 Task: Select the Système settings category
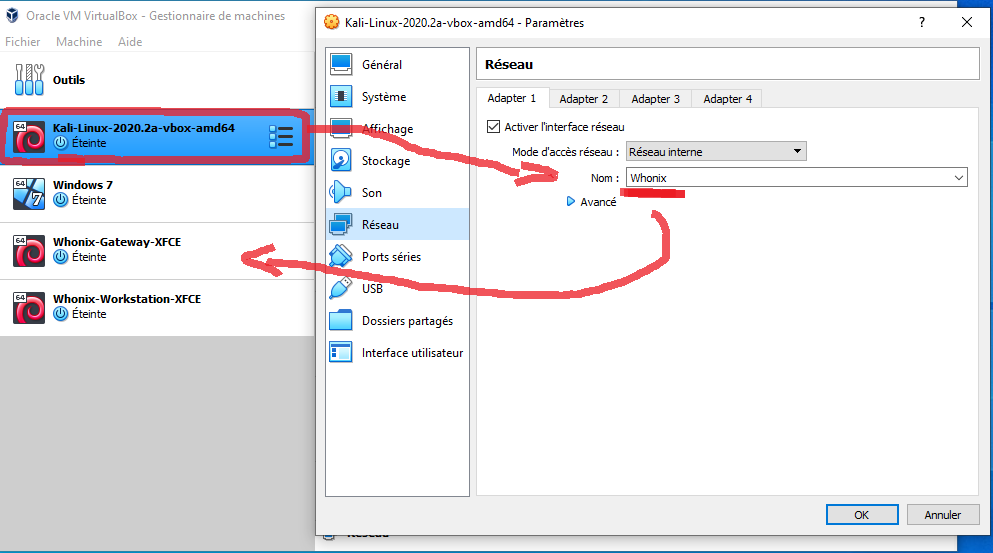pyautogui.click(x=398, y=96)
